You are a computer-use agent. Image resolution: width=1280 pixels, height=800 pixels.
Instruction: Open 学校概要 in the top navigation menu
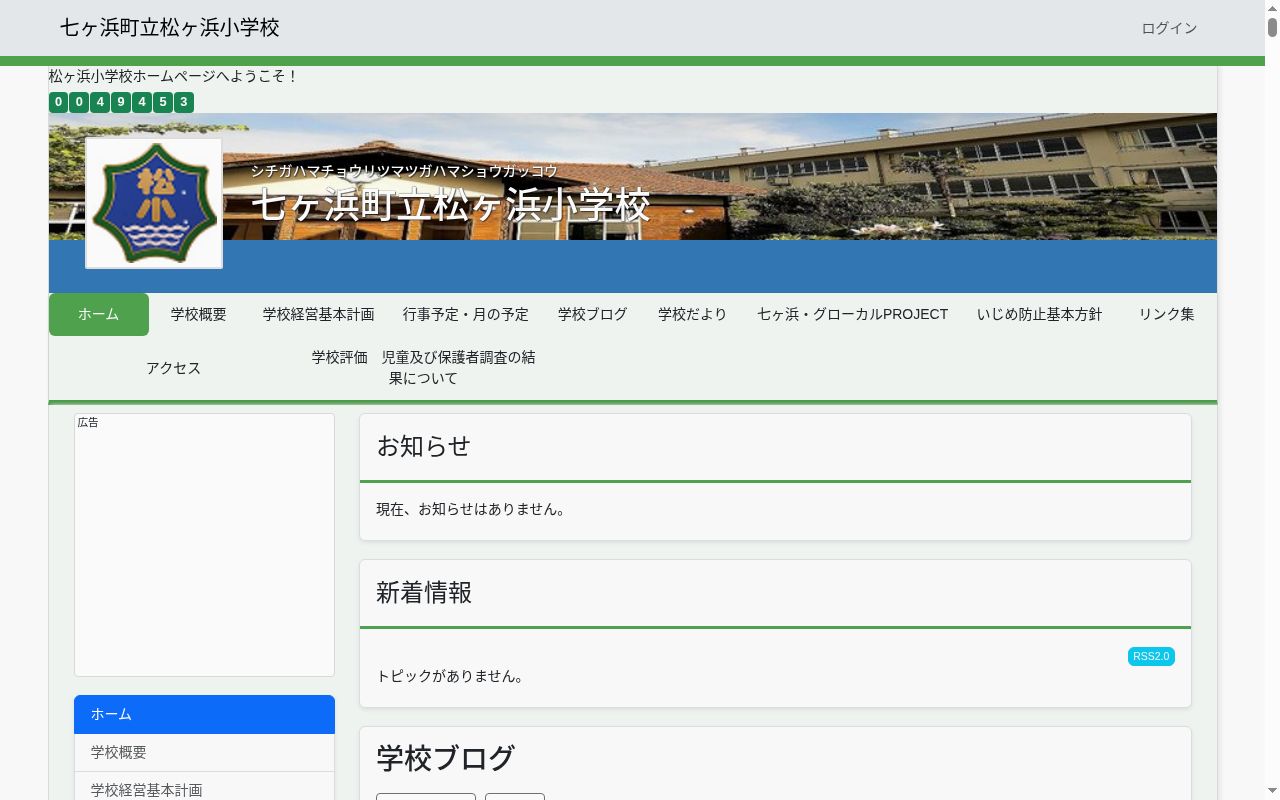tap(199, 314)
